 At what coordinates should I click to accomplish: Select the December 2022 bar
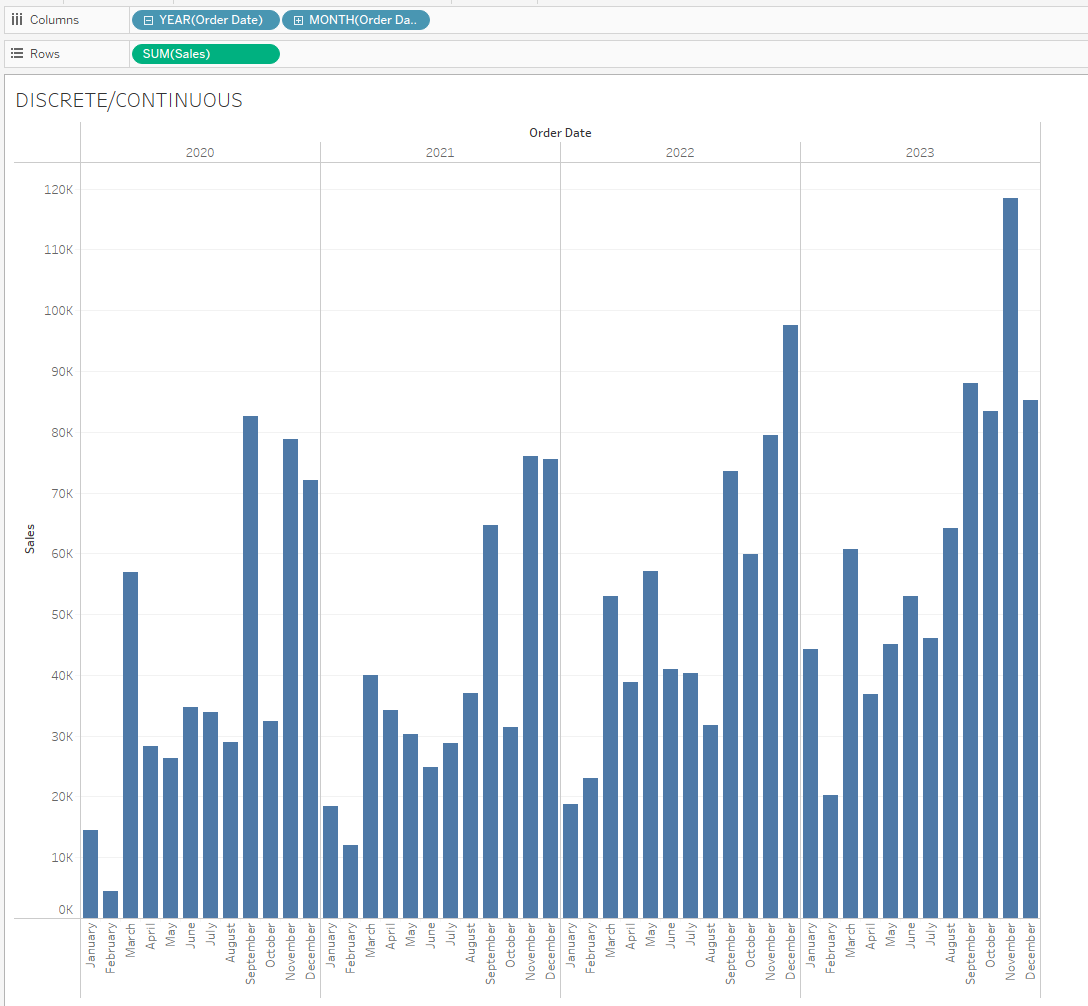[790, 620]
